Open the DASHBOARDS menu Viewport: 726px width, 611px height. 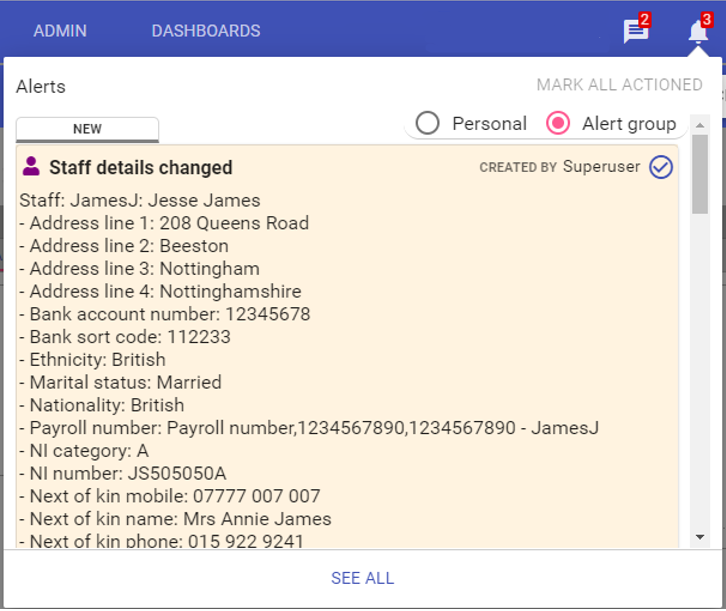[206, 31]
